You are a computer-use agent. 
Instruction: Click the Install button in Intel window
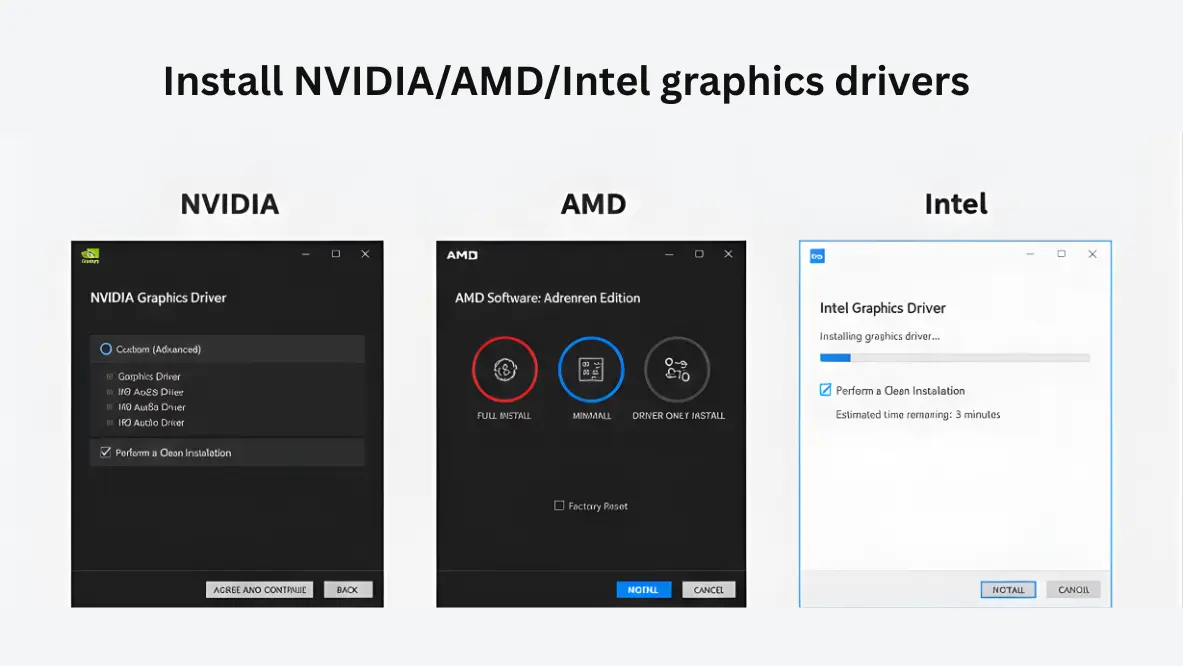[1008, 590]
